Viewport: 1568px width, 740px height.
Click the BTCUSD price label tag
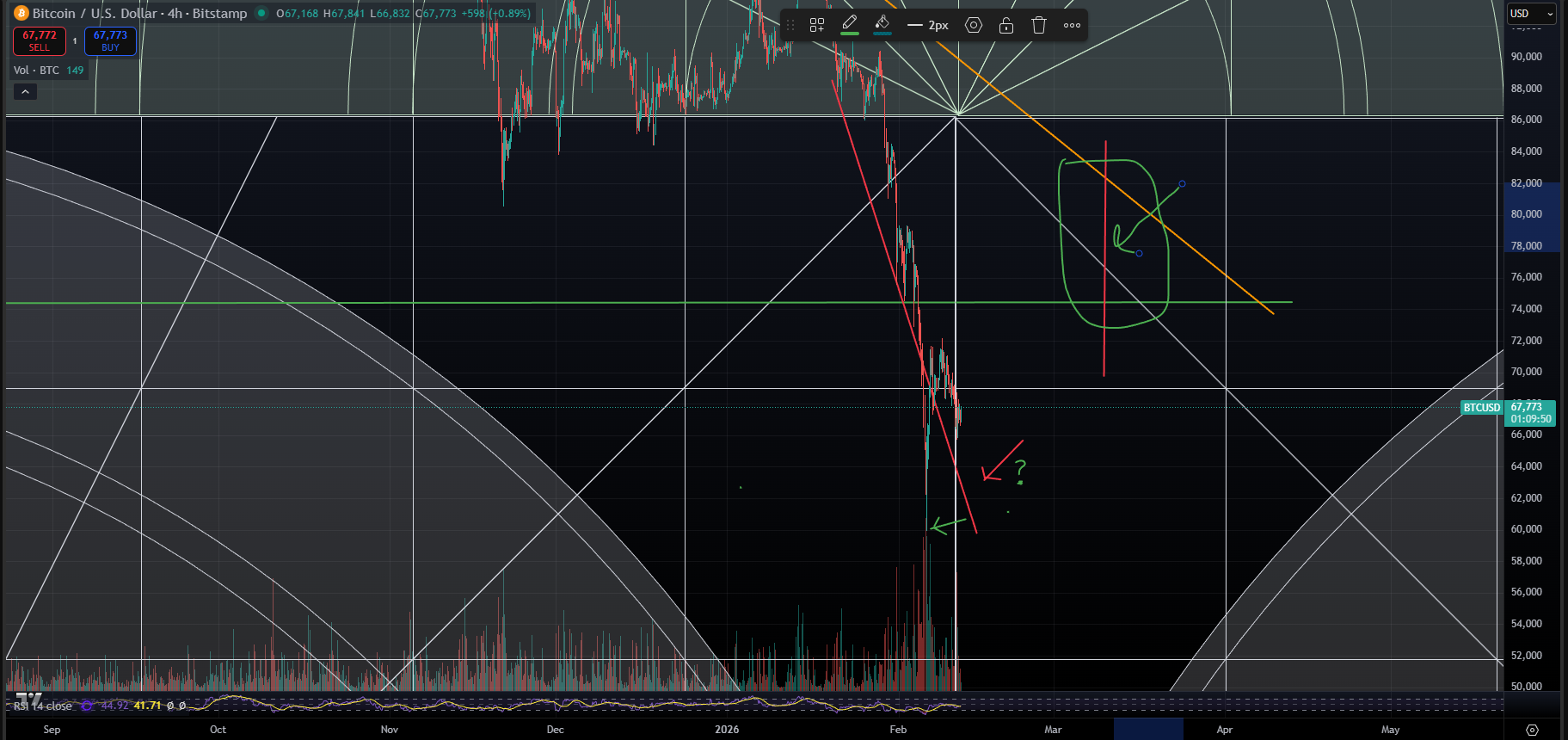coord(1482,407)
